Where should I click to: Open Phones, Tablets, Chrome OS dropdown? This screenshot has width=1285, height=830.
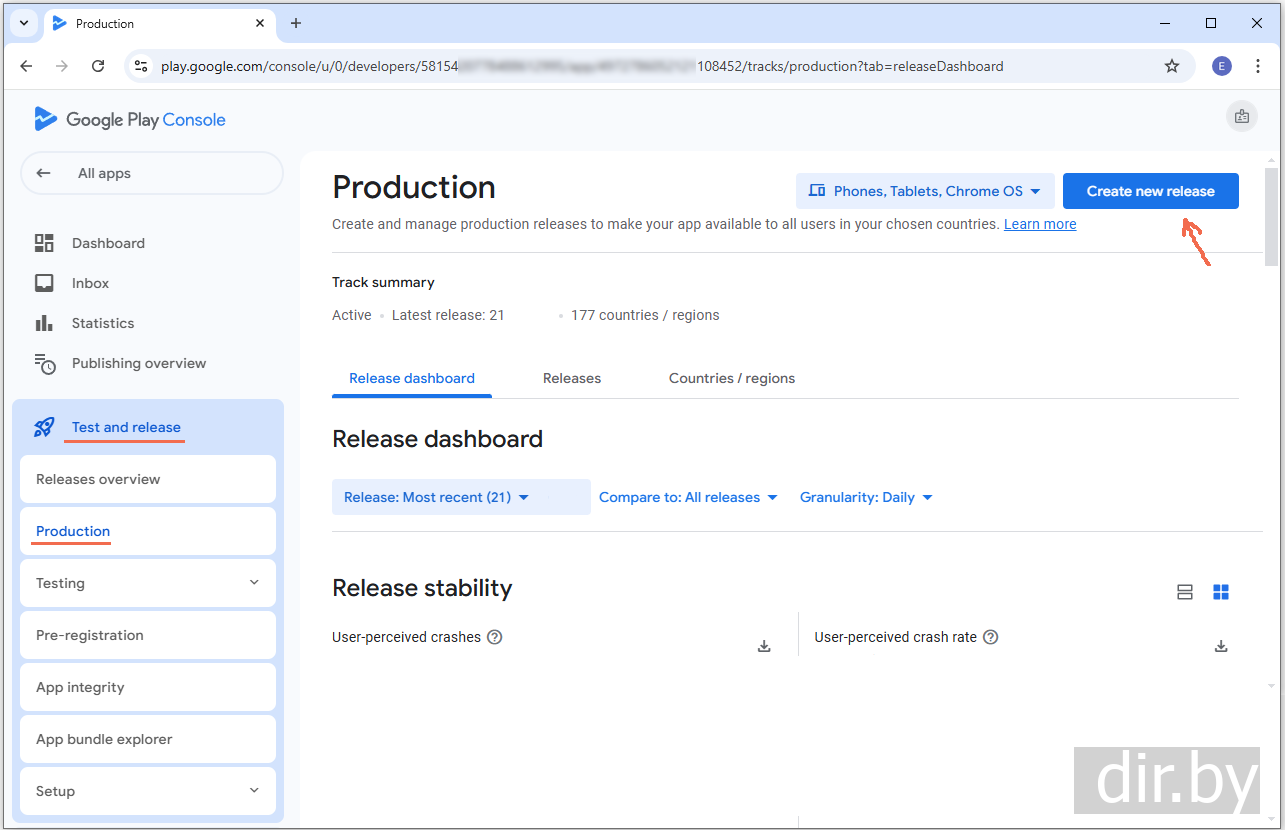925,191
